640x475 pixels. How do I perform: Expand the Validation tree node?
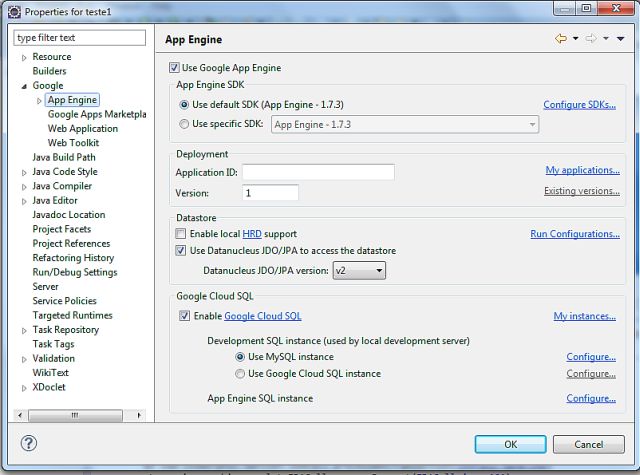(24, 358)
